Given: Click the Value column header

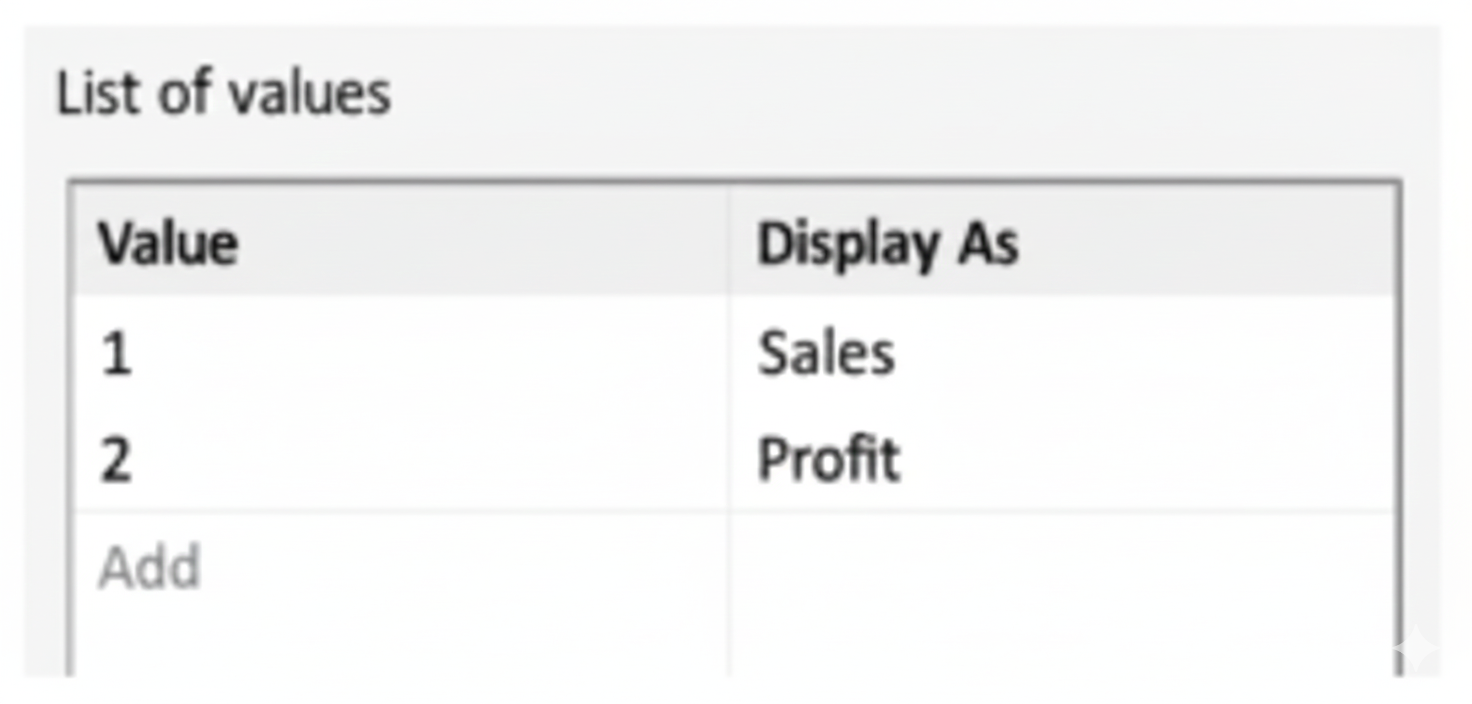Looking at the screenshot, I should (x=168, y=244).
